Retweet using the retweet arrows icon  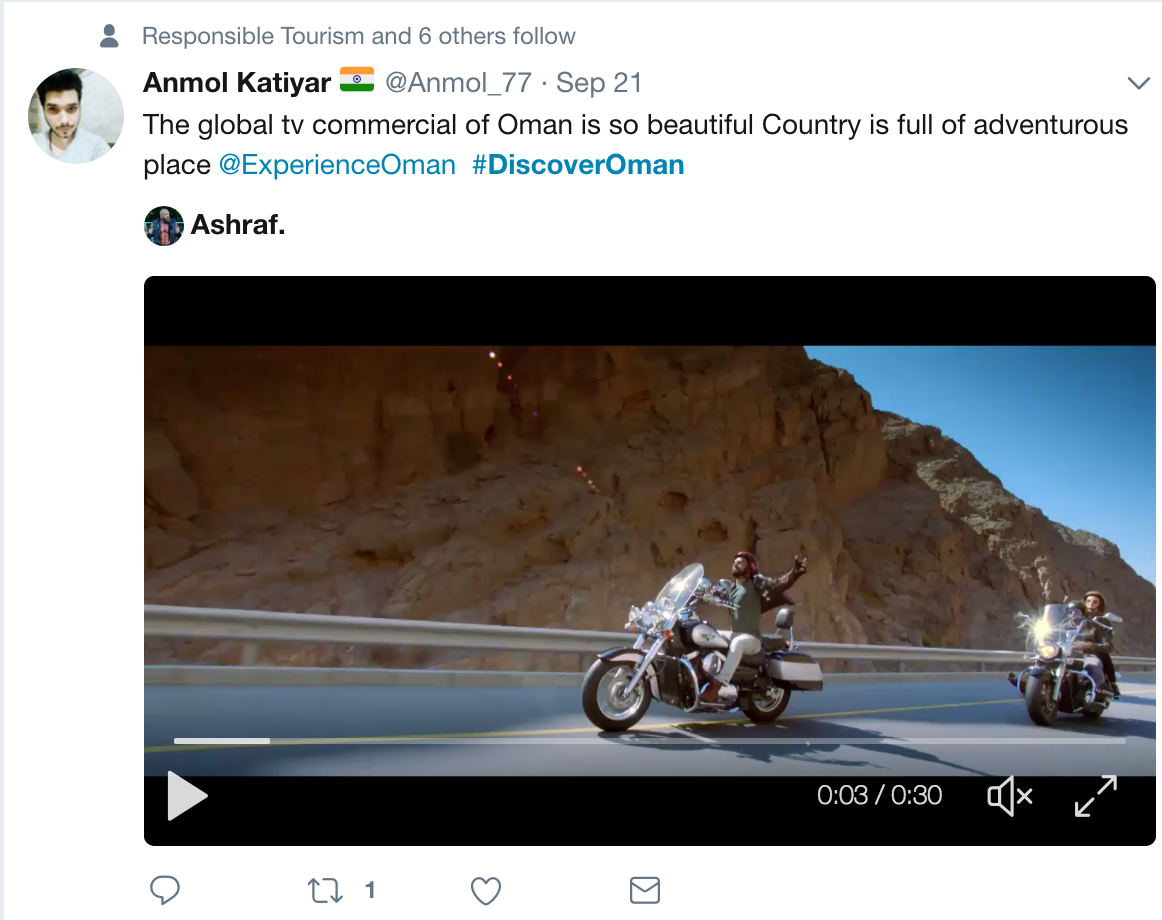click(x=325, y=890)
